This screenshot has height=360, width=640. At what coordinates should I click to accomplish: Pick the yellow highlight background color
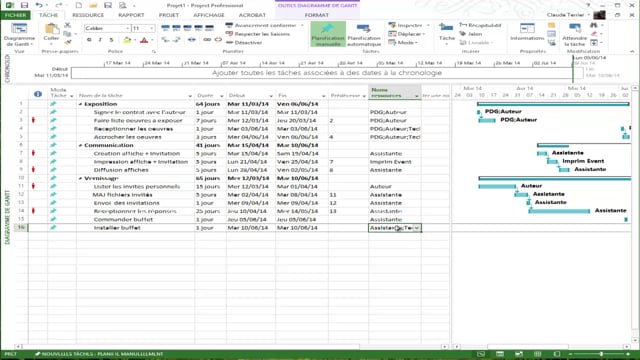(x=127, y=40)
